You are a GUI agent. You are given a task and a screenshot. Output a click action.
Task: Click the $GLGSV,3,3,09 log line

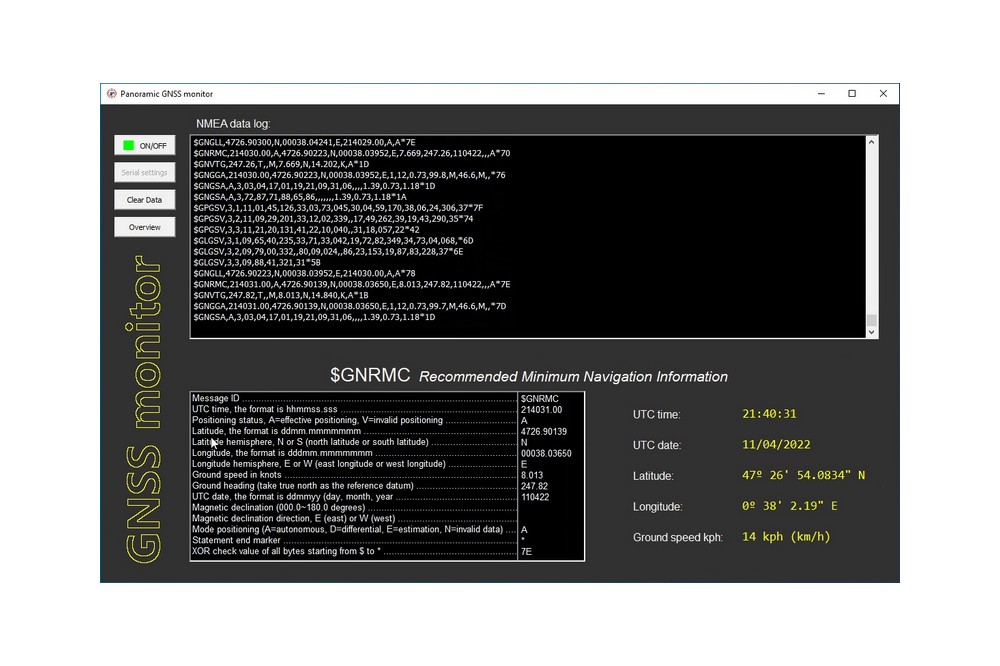tap(257, 262)
